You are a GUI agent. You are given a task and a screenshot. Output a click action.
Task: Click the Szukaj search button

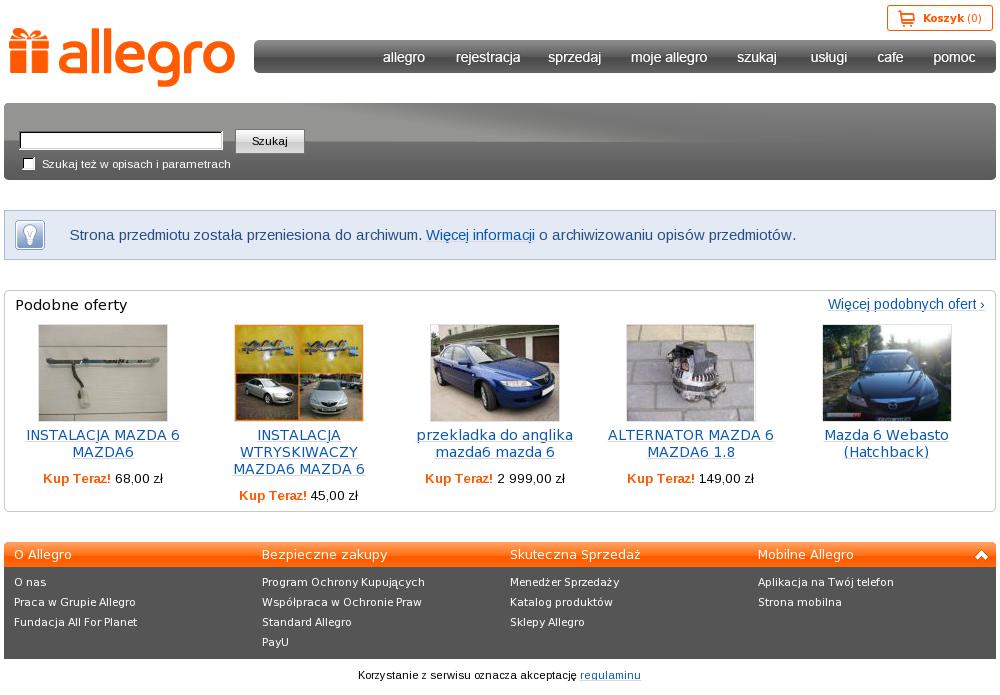click(270, 141)
